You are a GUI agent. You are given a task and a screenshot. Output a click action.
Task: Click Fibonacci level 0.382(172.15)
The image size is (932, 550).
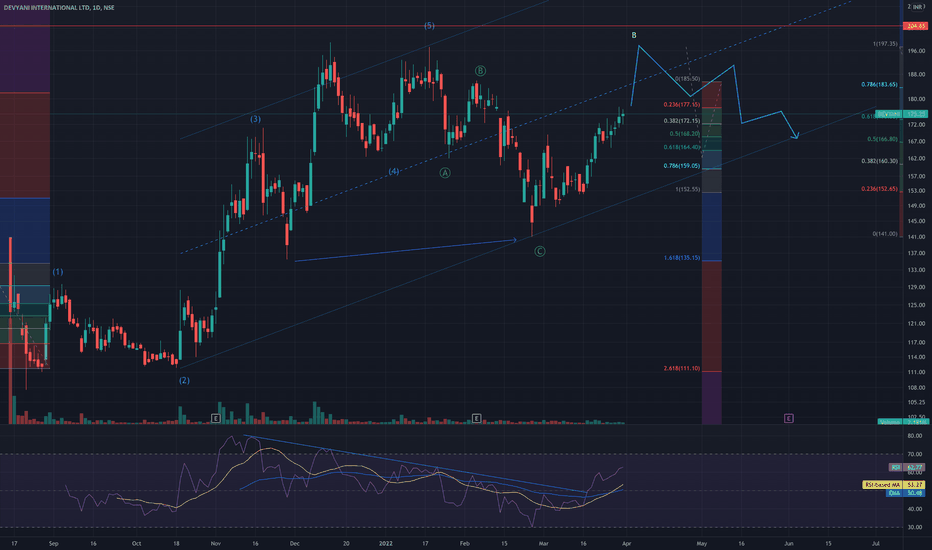click(682, 121)
